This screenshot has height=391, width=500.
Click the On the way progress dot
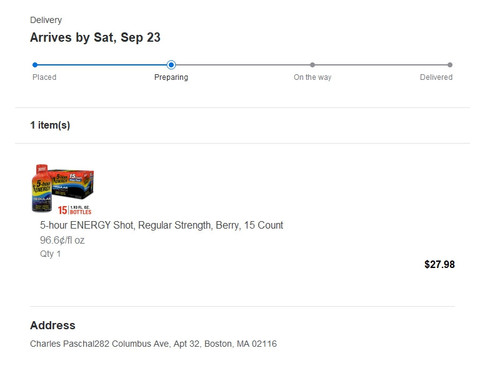coord(312,65)
